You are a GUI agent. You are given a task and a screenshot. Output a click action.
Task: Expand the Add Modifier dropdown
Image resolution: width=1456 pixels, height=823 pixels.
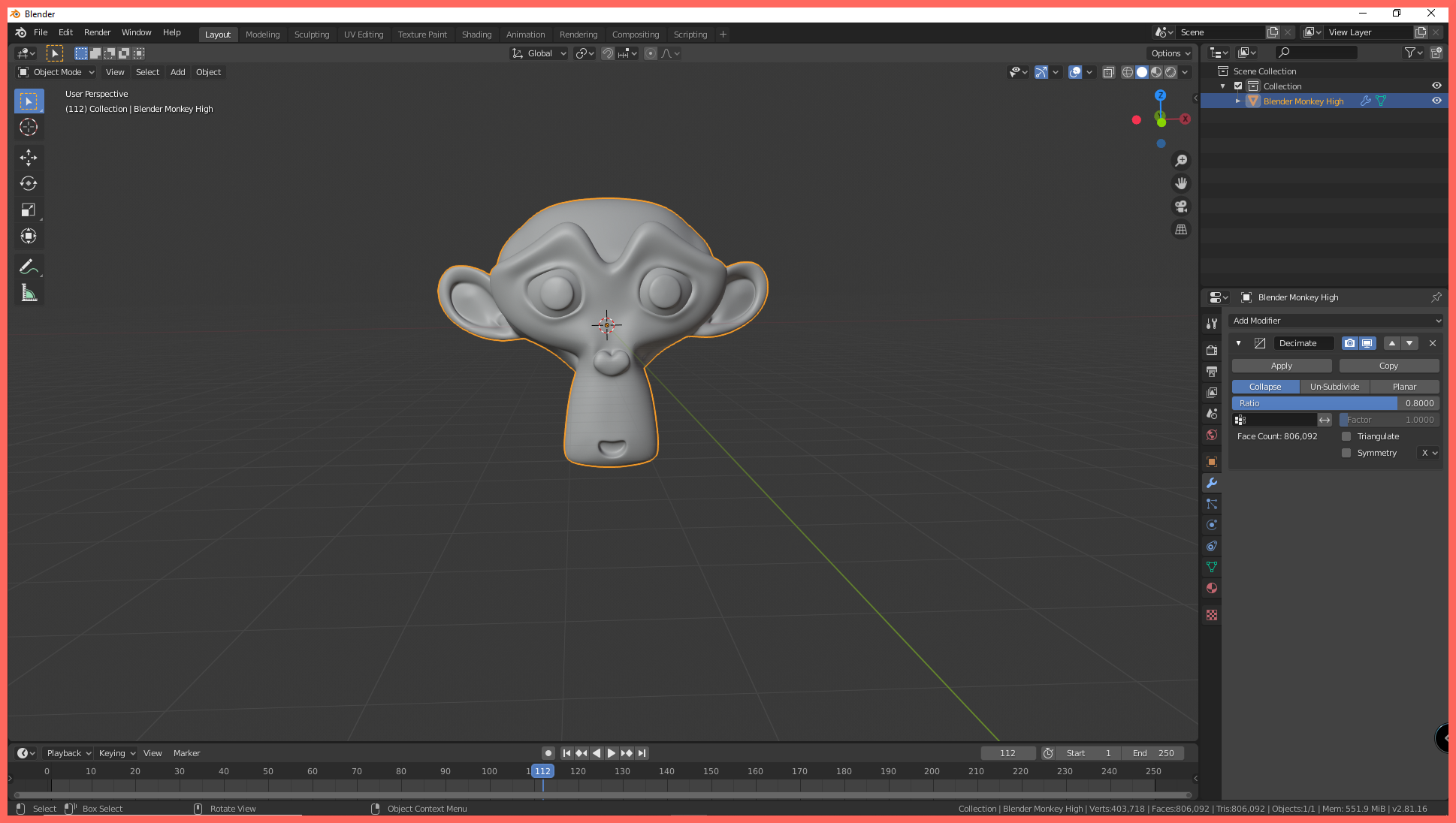[x=1335, y=321]
